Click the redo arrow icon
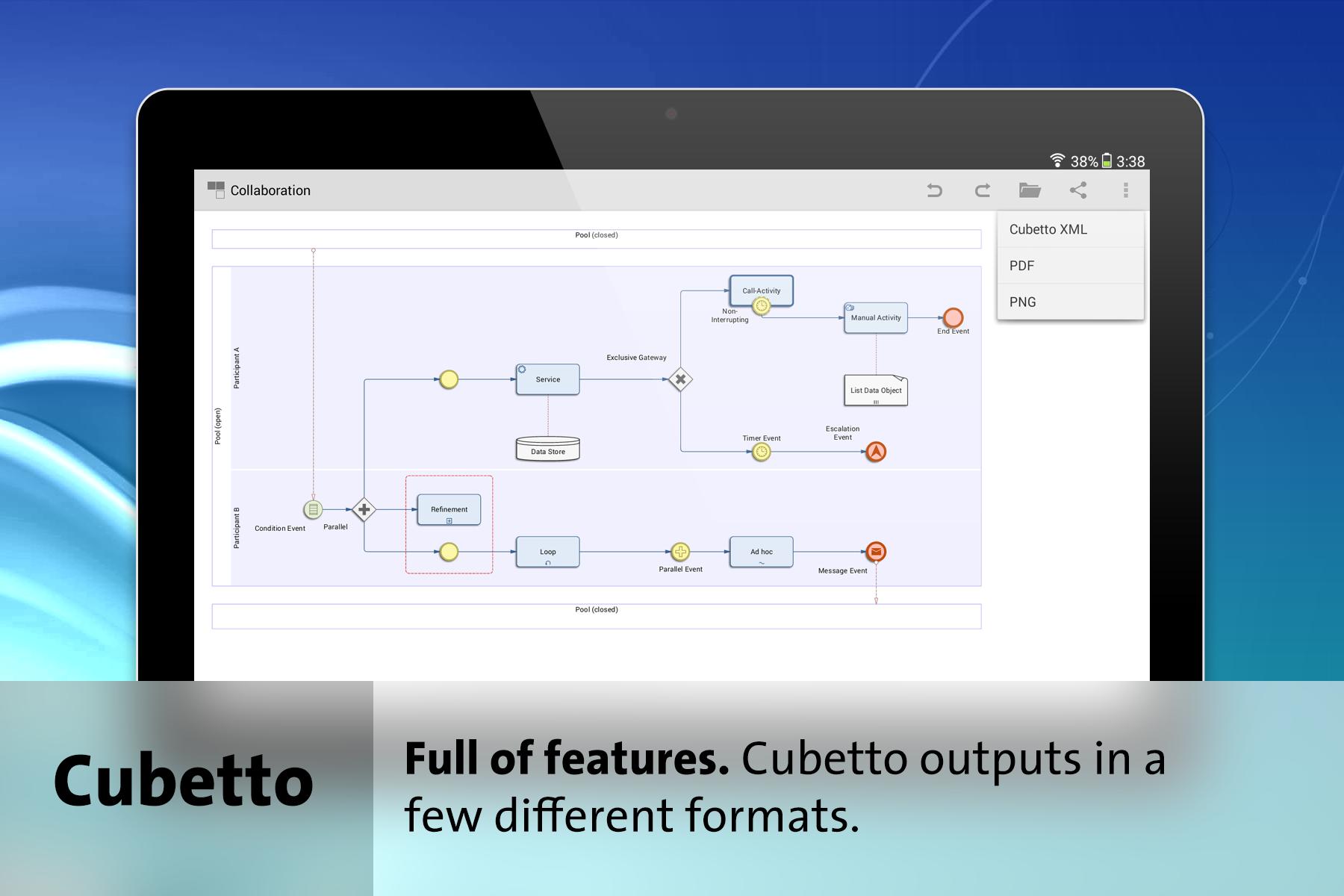Image resolution: width=1344 pixels, height=896 pixels. pyautogui.click(x=983, y=190)
